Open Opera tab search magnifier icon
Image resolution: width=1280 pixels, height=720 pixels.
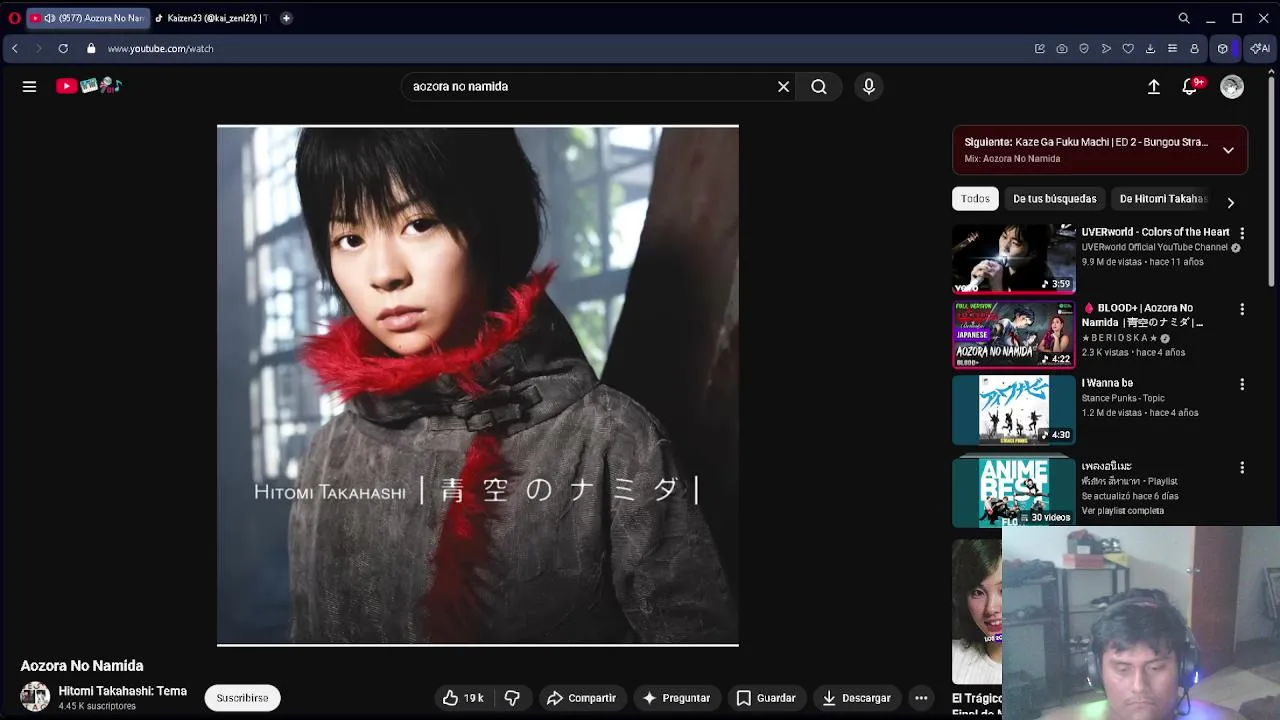point(1184,18)
